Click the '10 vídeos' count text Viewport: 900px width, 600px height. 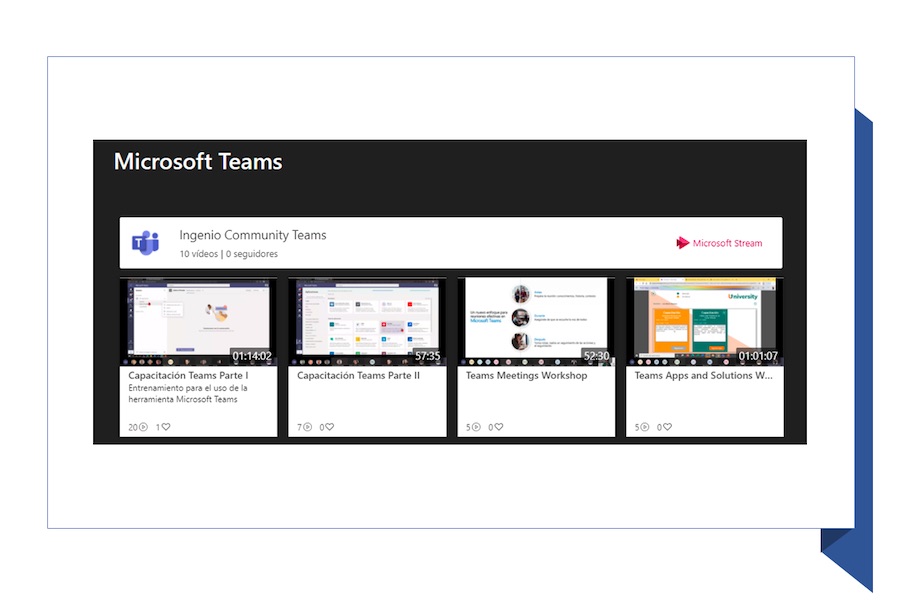coord(199,254)
